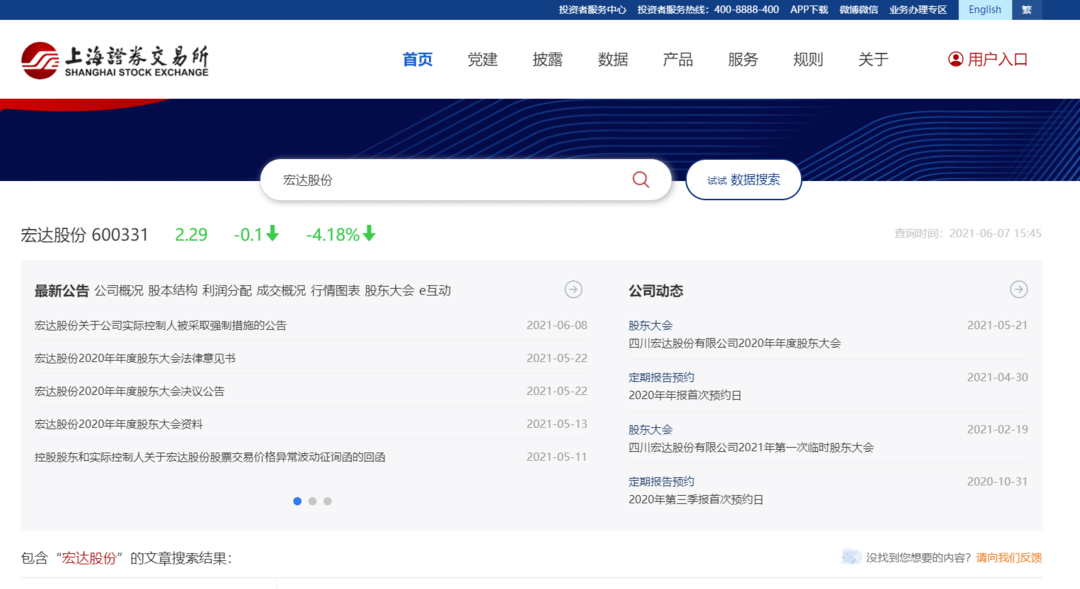This screenshot has width=1080, height=589.
Task: Click 股东大会 link dated 2021-02-19
Action: point(650,429)
